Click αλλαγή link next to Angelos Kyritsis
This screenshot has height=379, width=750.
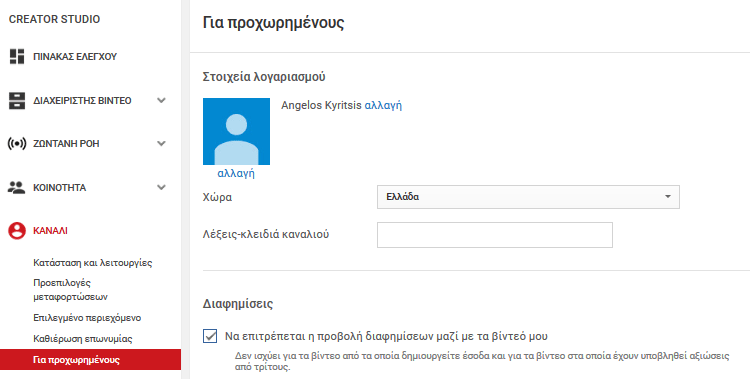(383, 105)
